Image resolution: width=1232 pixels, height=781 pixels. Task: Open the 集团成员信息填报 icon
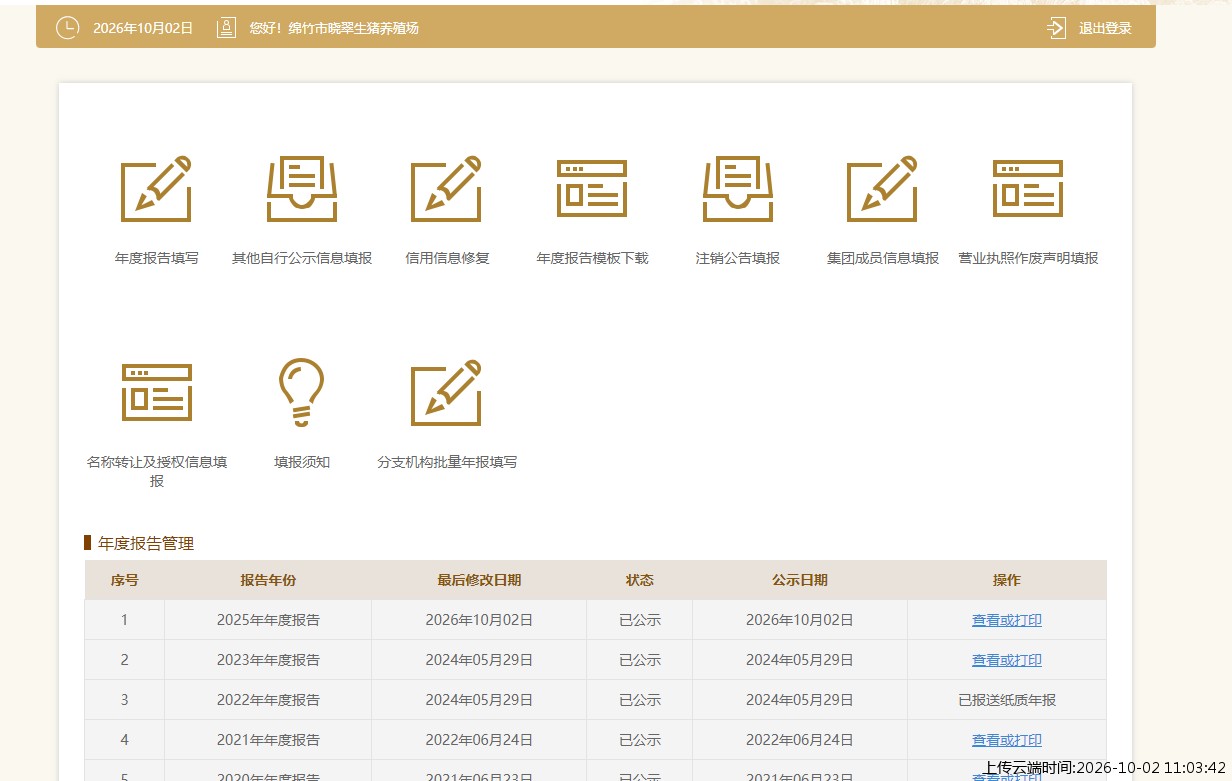(883, 189)
